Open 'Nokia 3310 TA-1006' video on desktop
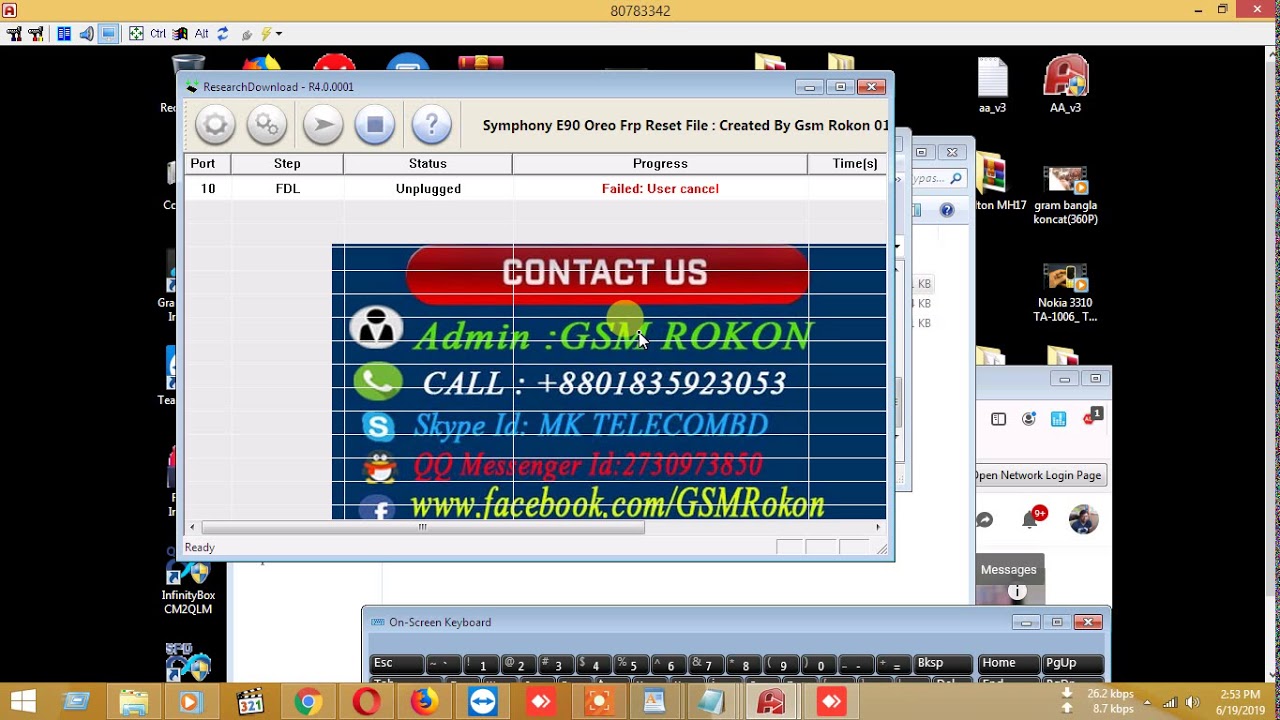This screenshot has height=720, width=1280. pos(1065,293)
